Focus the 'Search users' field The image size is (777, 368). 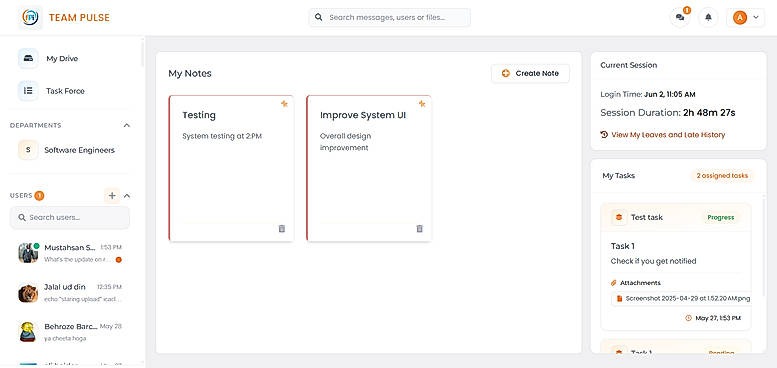(x=70, y=217)
